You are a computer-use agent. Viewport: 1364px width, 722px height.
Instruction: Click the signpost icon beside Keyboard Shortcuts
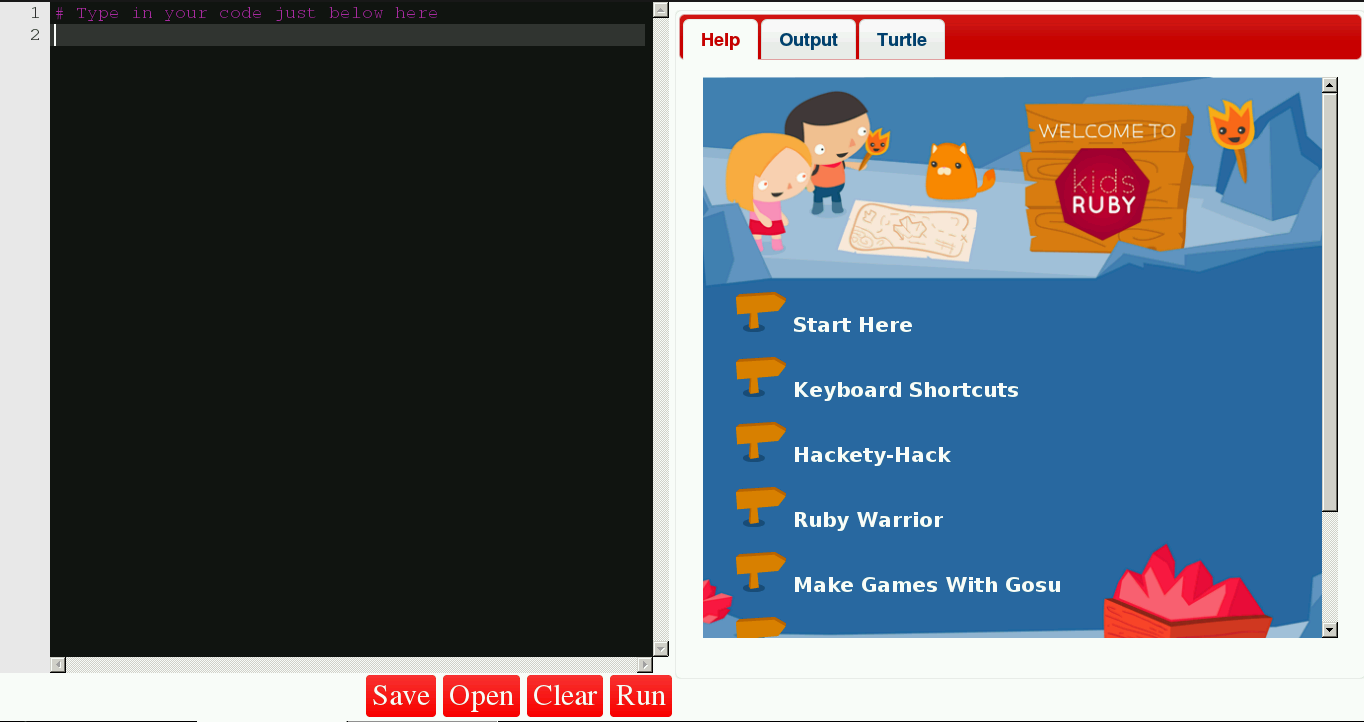pyautogui.click(x=760, y=377)
